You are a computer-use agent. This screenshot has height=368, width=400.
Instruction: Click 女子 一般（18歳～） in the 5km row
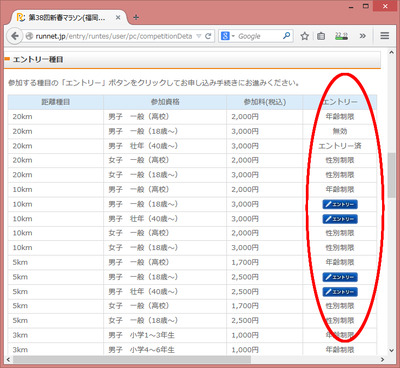(x=143, y=321)
